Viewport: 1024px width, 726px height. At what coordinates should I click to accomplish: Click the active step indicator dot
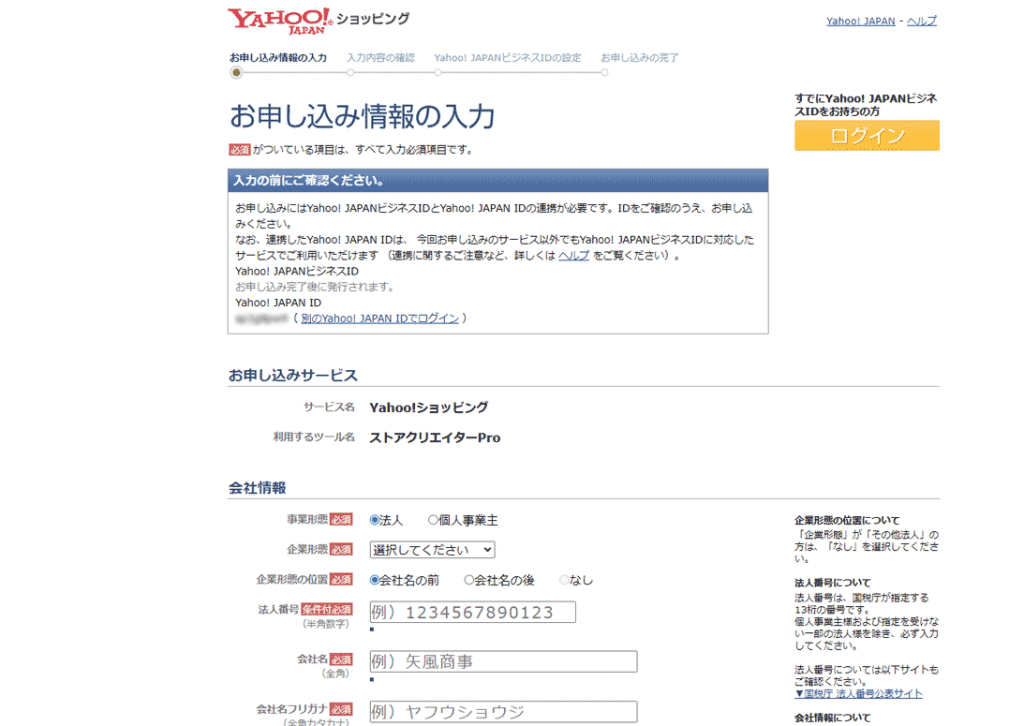point(236,72)
